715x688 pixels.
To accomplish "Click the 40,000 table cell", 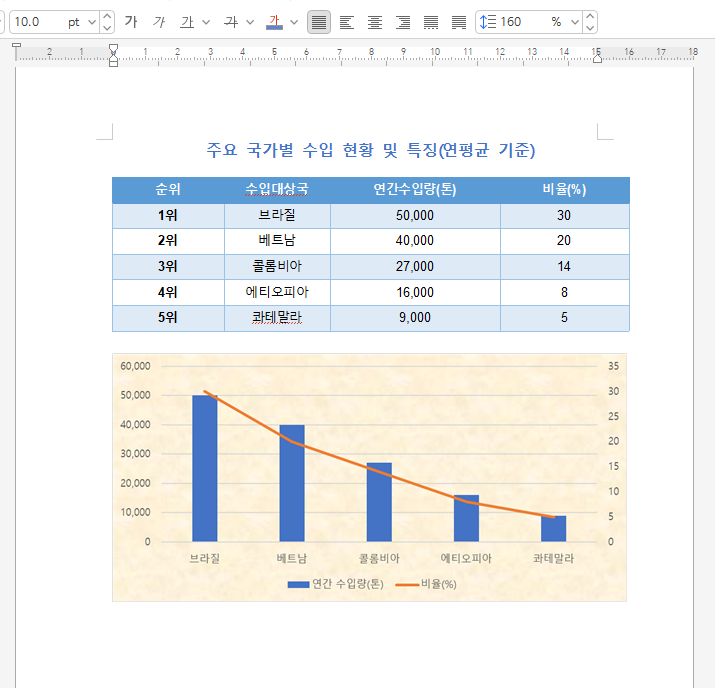I will click(415, 241).
